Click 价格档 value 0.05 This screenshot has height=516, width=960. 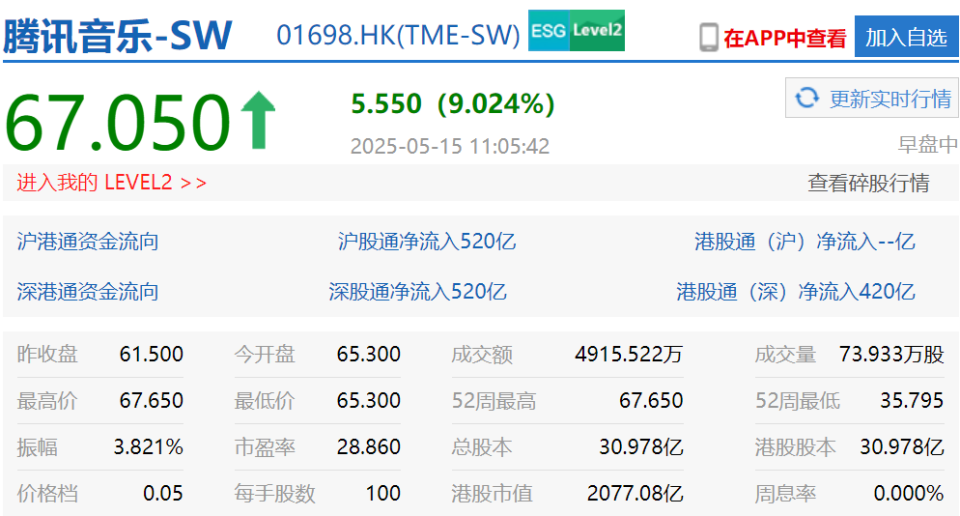tap(163, 493)
